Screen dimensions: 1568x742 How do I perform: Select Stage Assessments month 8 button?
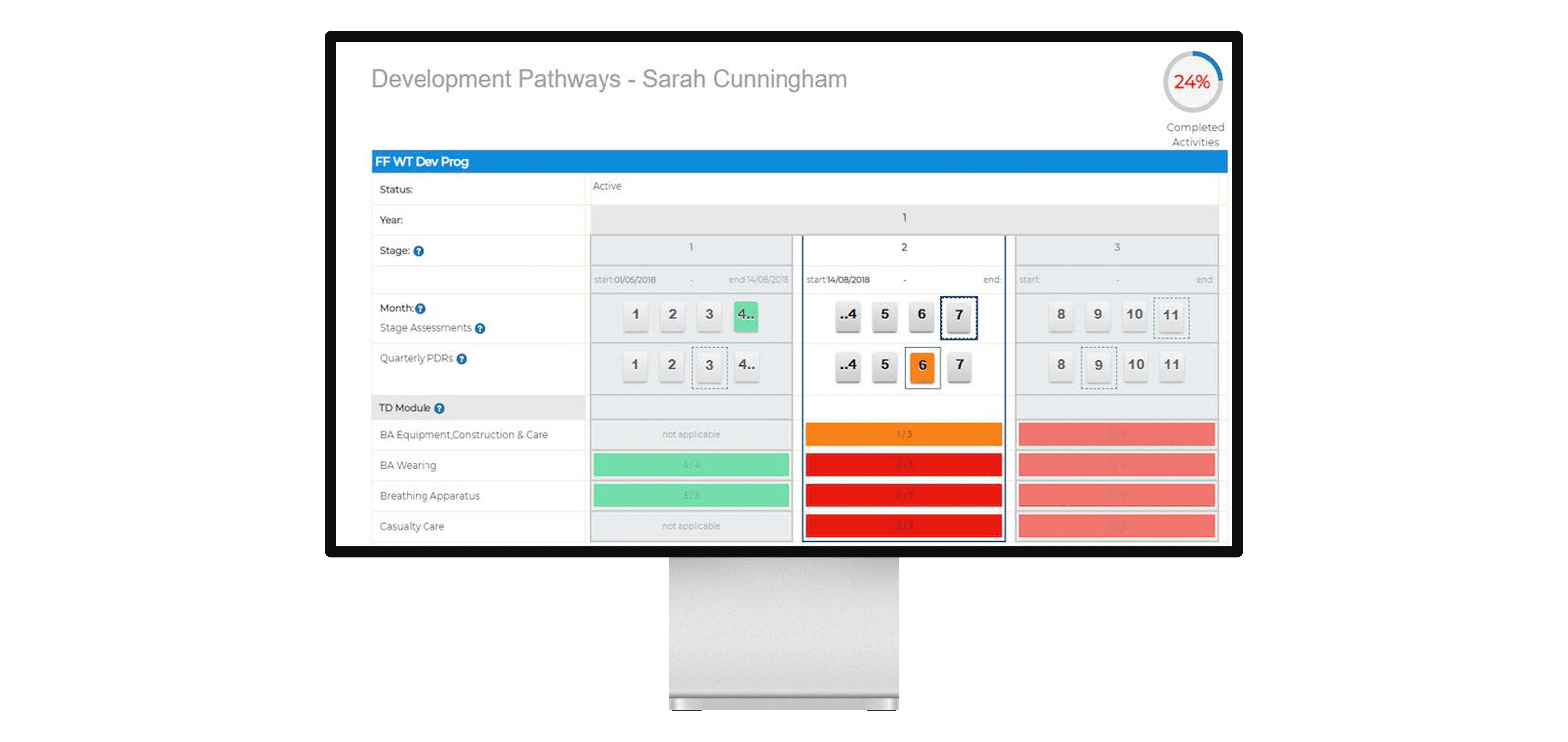(1061, 316)
